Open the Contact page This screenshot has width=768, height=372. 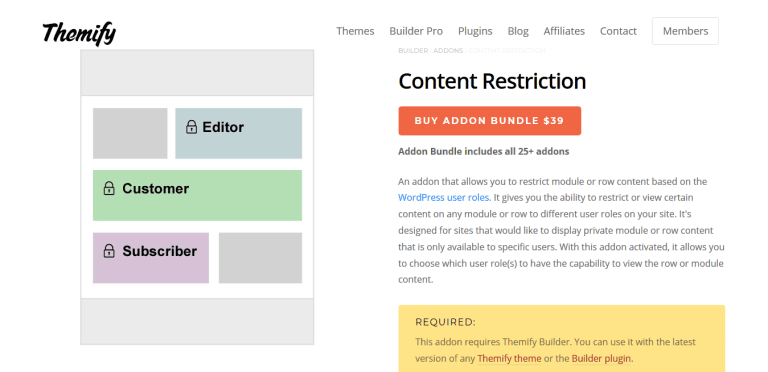click(618, 31)
